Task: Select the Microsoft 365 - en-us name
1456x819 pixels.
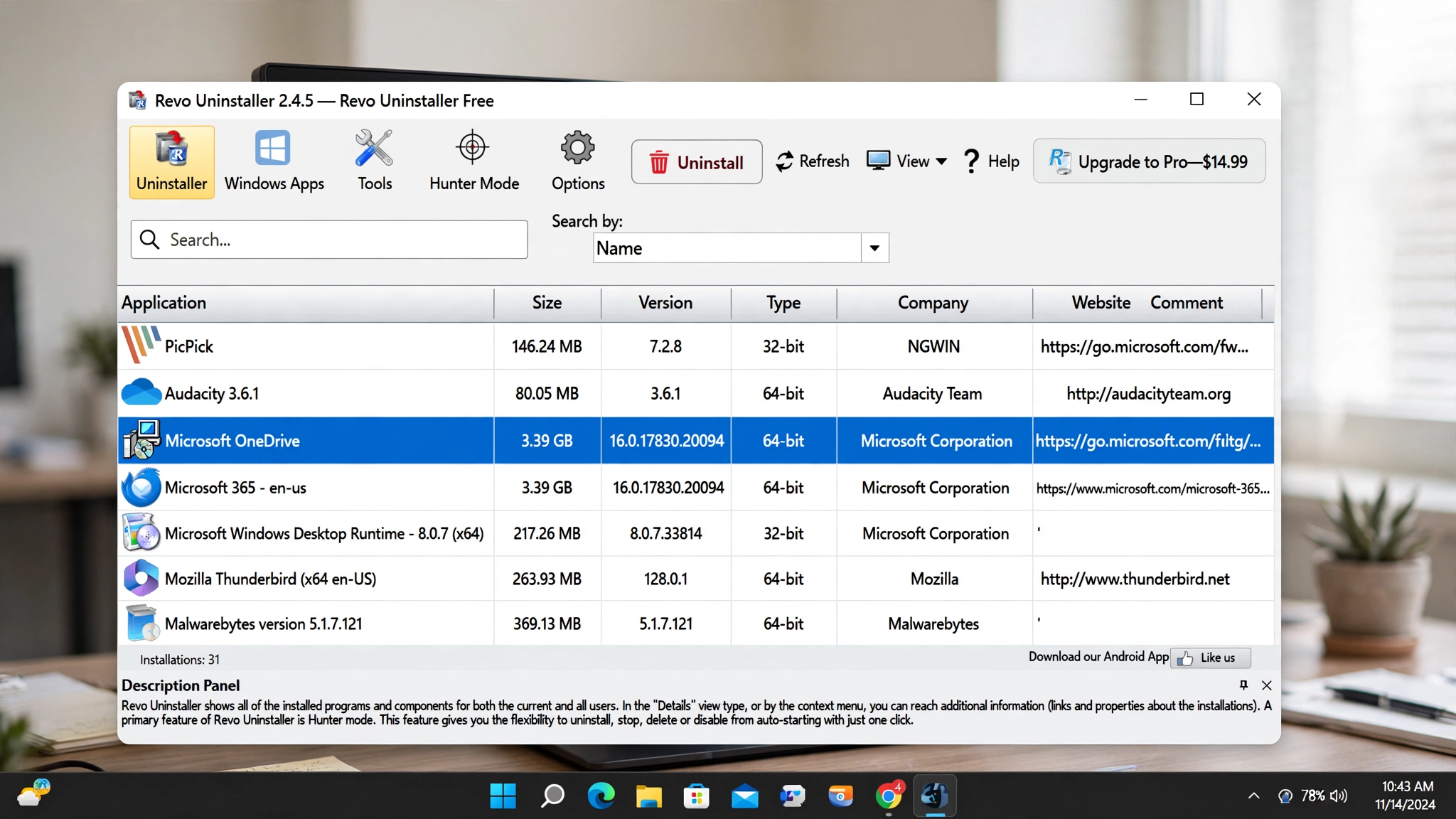Action: coord(235,488)
